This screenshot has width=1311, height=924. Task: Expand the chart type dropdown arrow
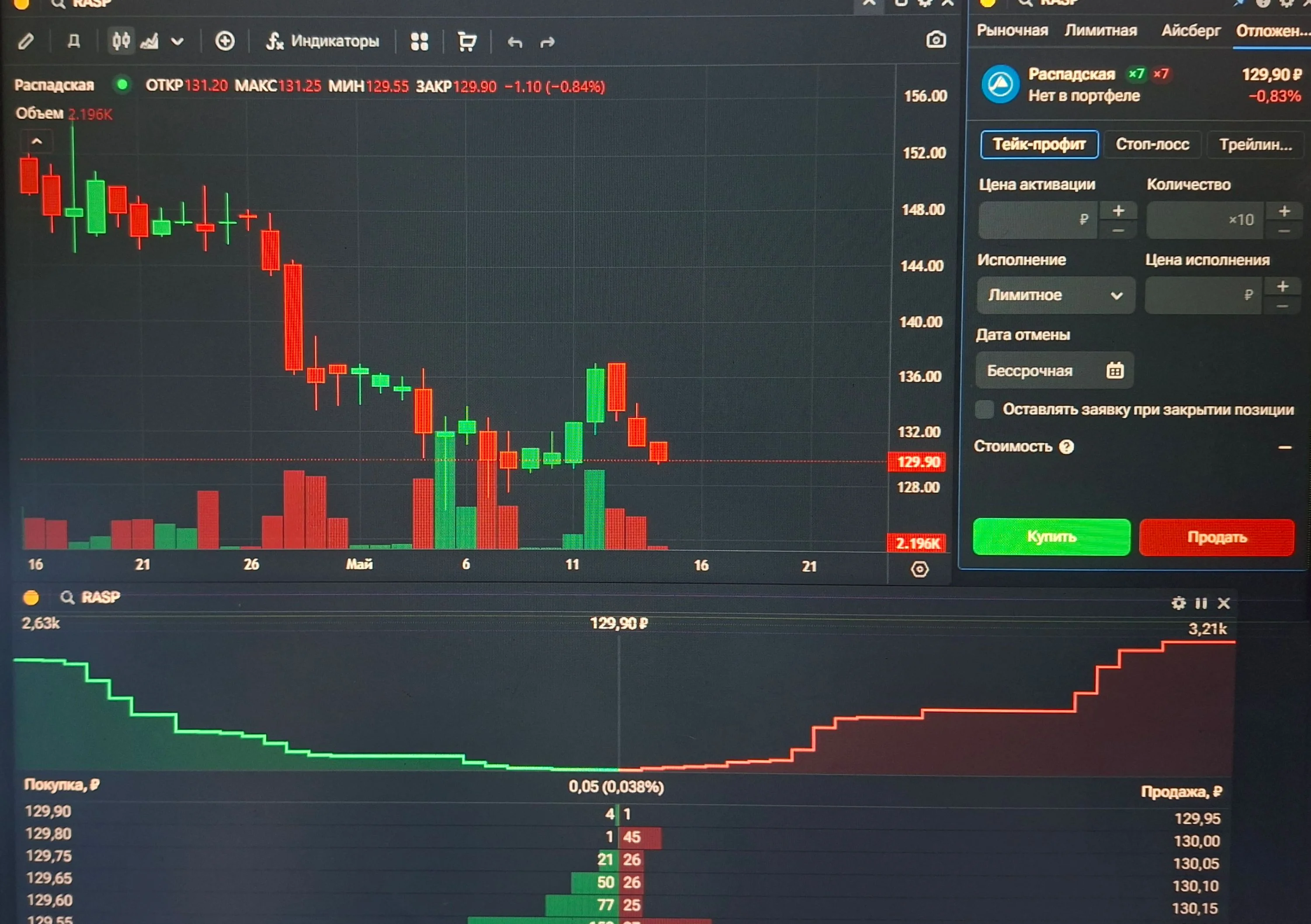pyautogui.click(x=177, y=42)
